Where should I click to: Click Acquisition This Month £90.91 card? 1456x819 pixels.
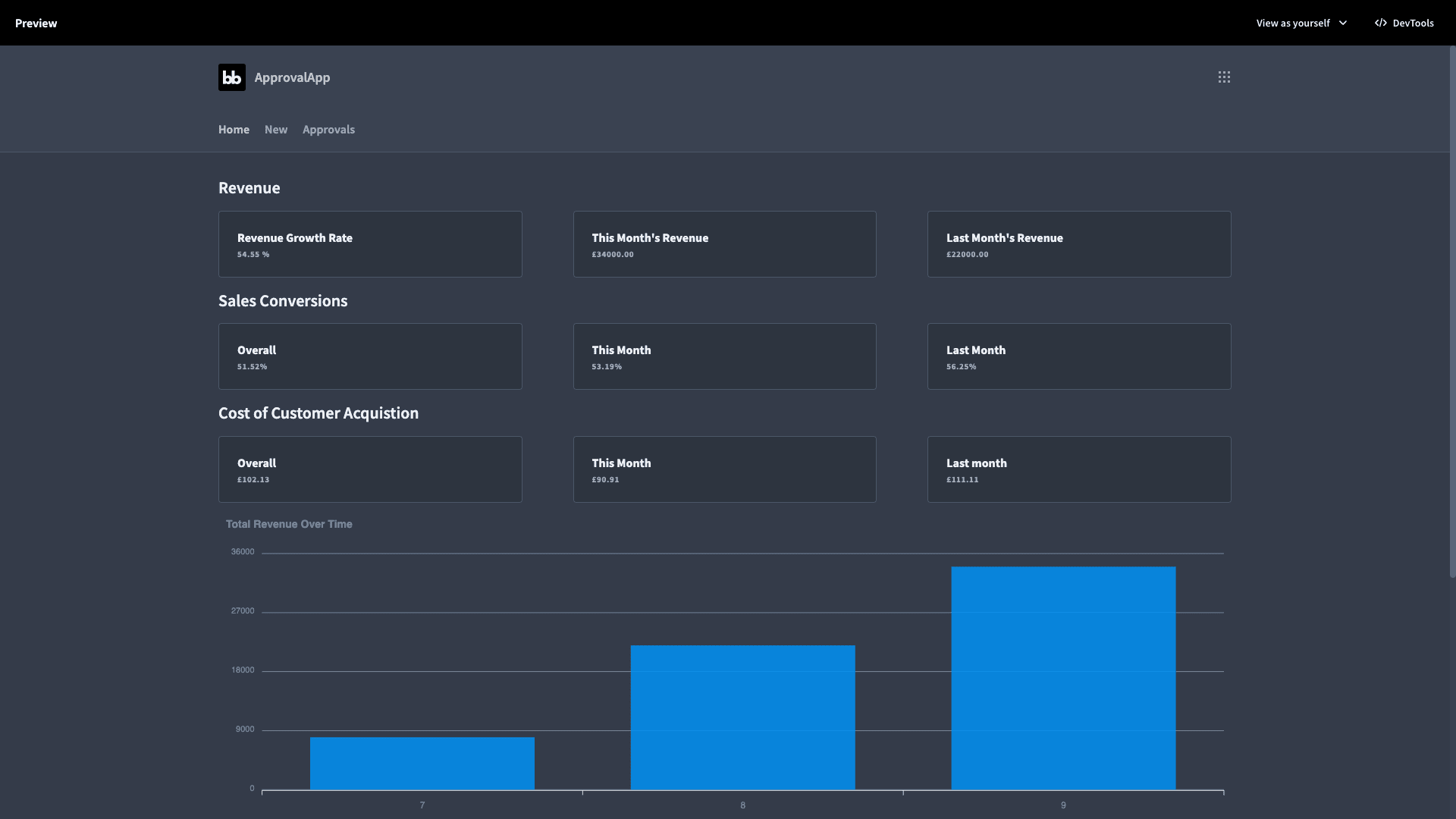click(x=725, y=469)
